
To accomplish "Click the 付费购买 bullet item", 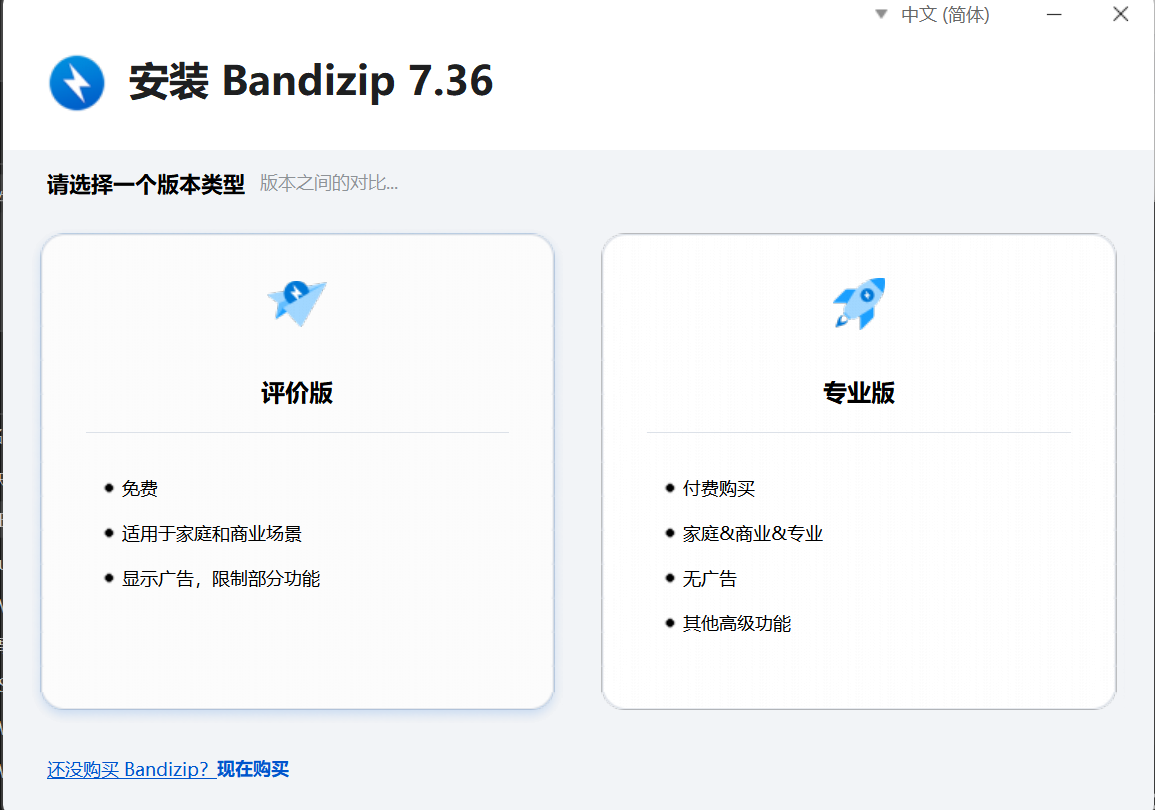I will point(719,489).
